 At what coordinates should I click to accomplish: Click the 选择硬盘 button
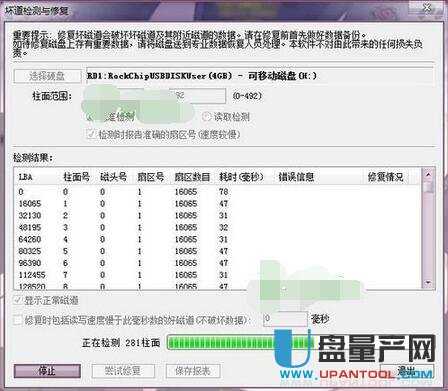[x=47, y=76]
